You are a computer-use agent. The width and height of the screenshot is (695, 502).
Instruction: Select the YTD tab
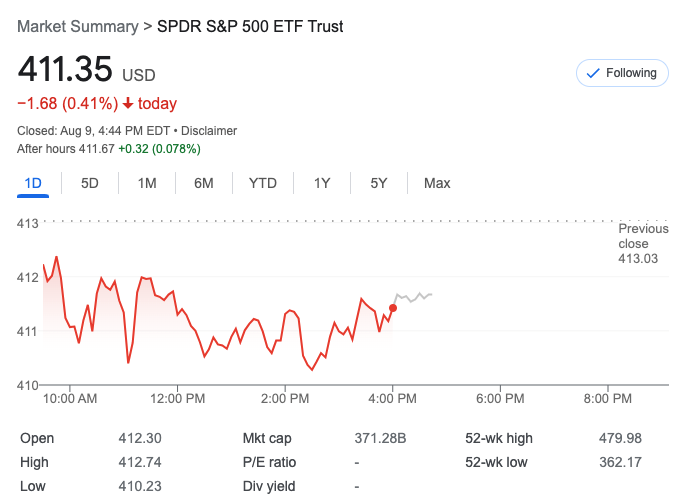263,183
